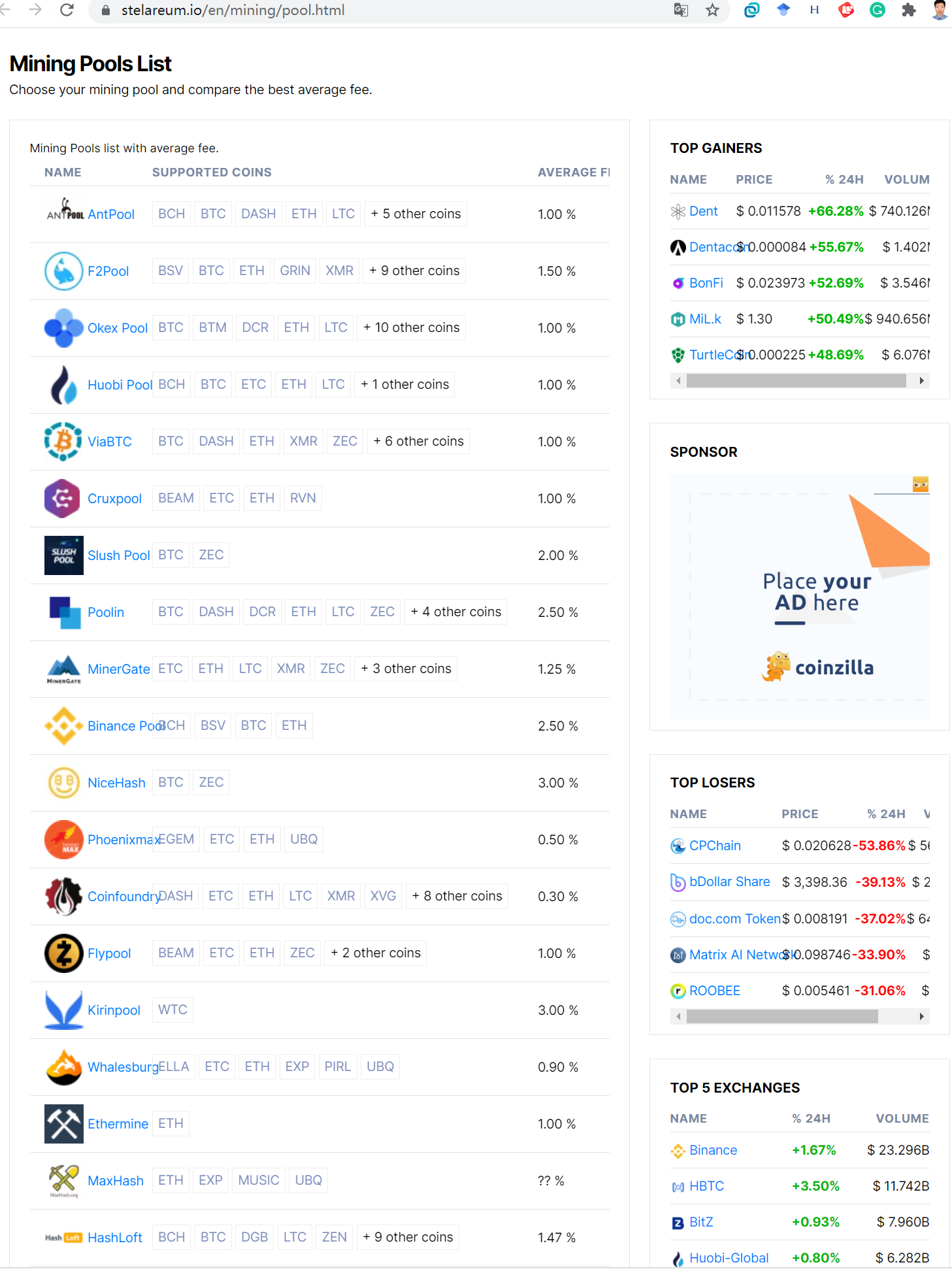
Task: Click Top Losers scrollbar right arrow
Action: tap(921, 1017)
